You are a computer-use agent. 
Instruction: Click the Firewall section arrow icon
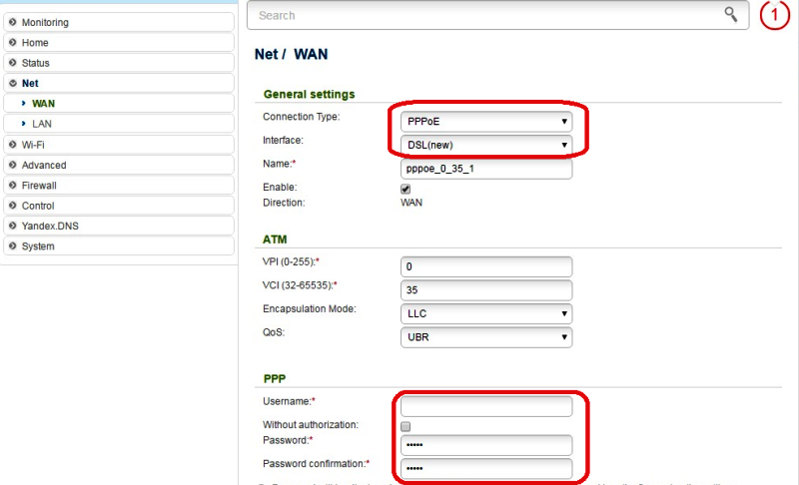(13, 185)
